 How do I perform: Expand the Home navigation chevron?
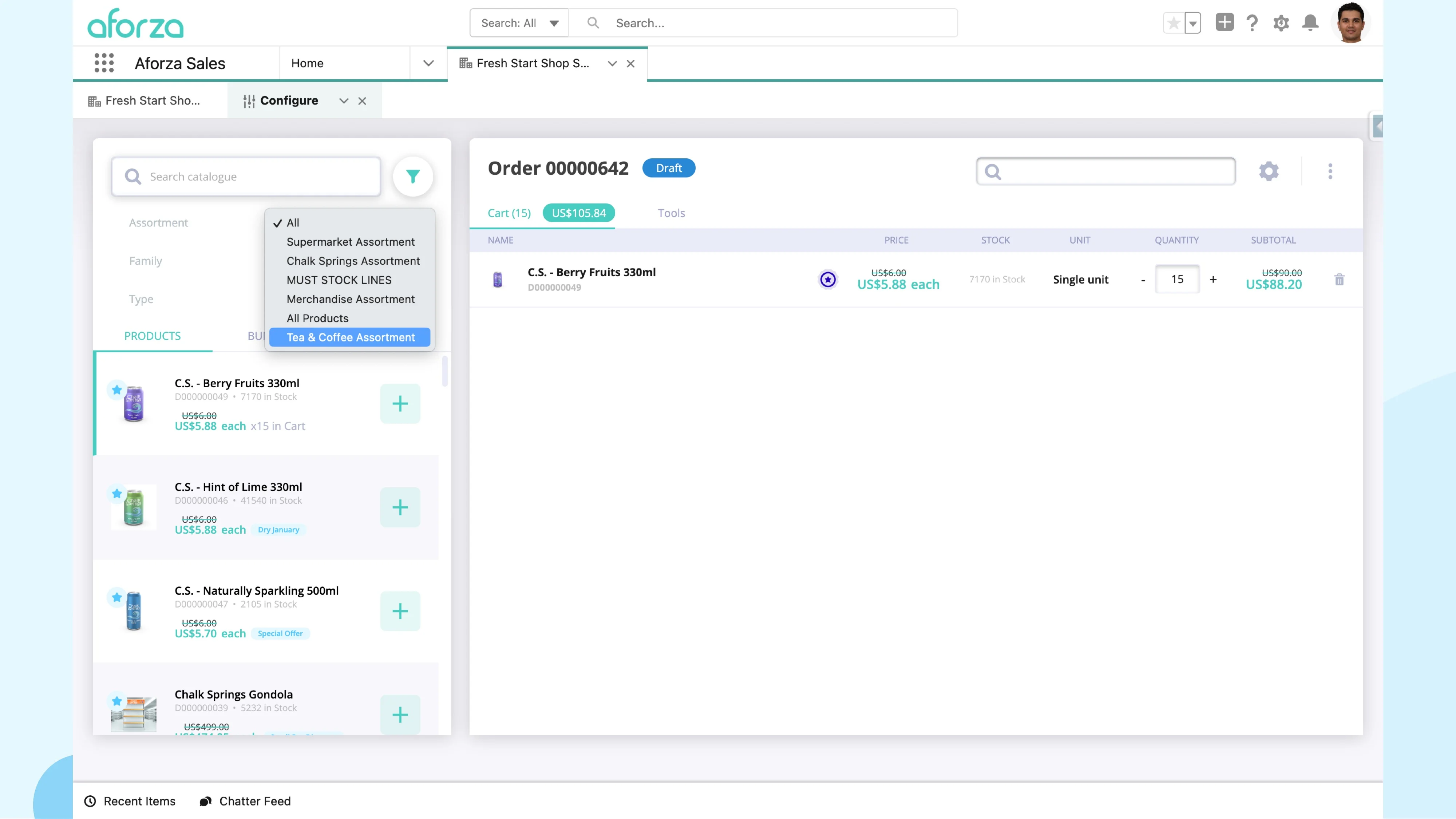[428, 63]
